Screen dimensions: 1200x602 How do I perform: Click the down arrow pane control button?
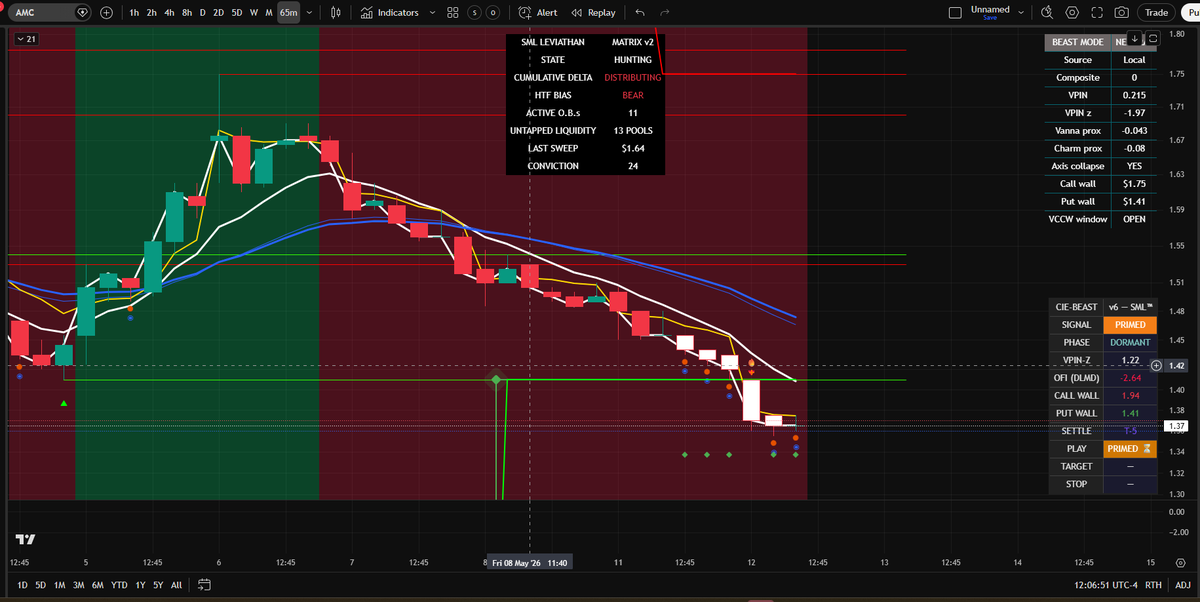pos(1134,38)
